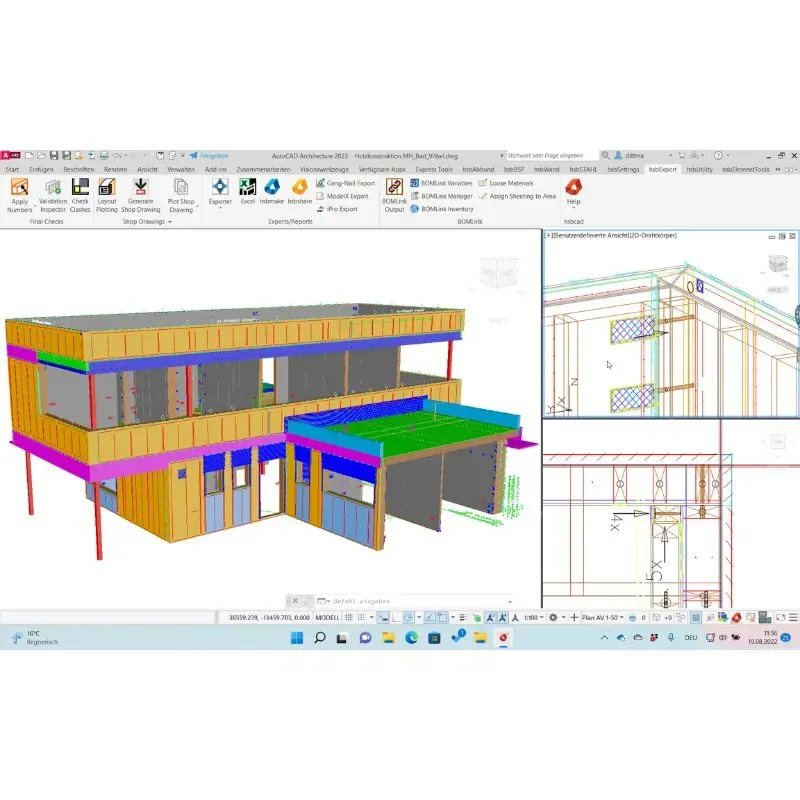
Task: Toggle ortho mode in status bar
Action: (x=396, y=617)
